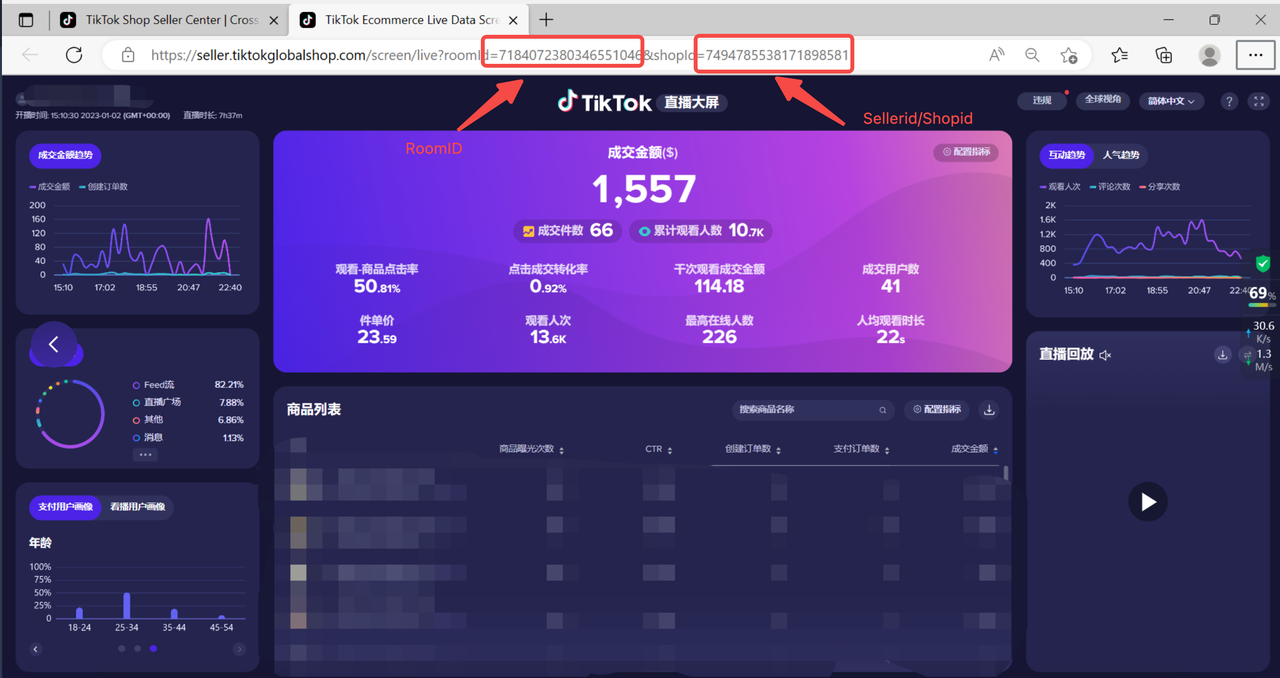Open the browser settings ellipsis menu
The width and height of the screenshot is (1280, 678).
(1255, 55)
